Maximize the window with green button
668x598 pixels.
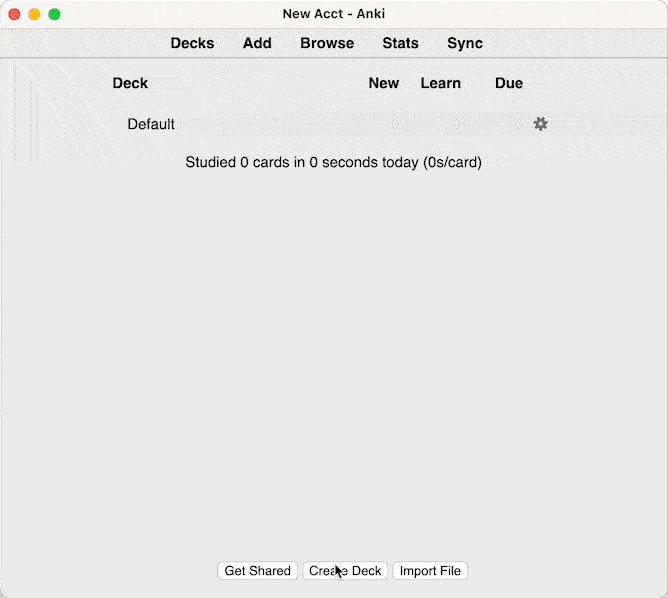(x=54, y=14)
